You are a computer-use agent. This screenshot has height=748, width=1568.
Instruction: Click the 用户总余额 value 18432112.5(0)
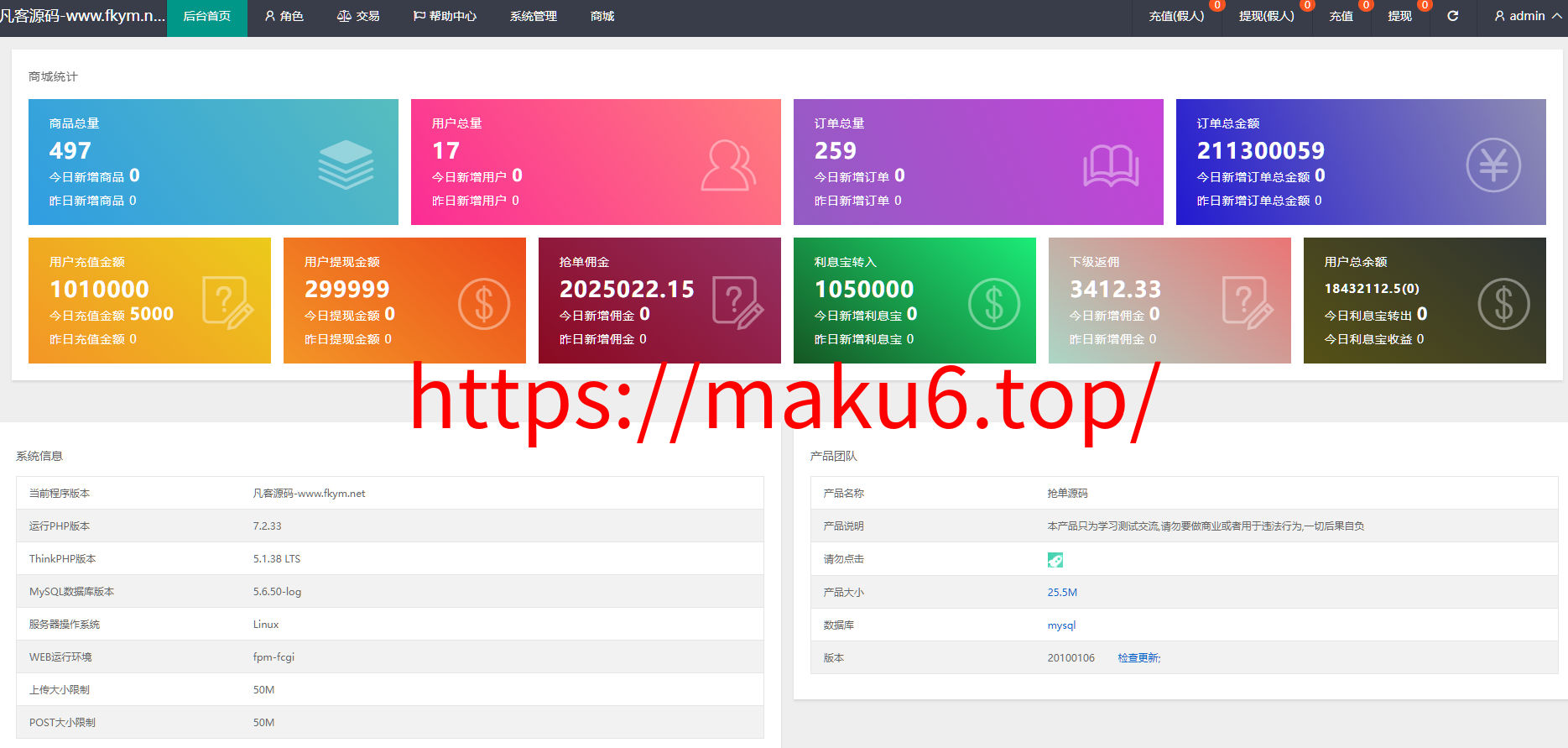1372,288
